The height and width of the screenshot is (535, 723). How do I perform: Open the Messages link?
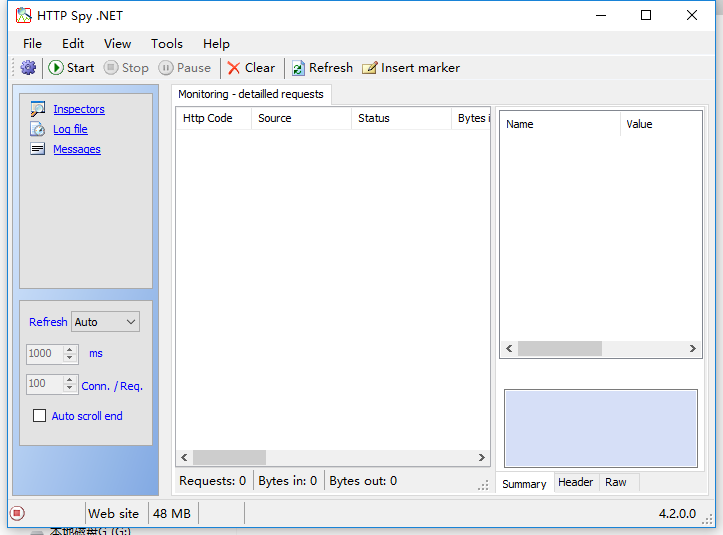pyautogui.click(x=77, y=149)
